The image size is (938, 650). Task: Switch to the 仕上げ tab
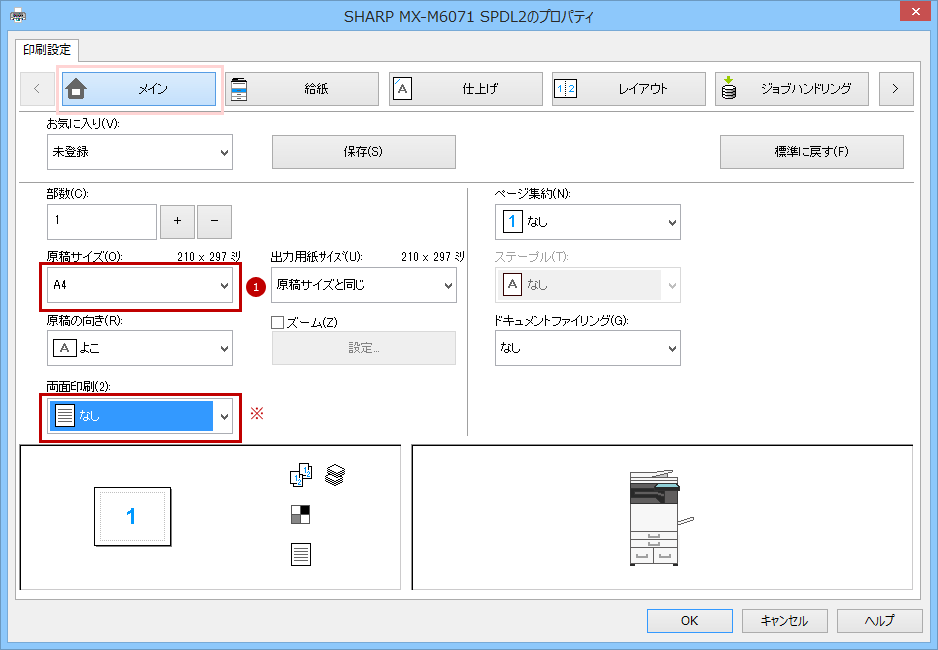tap(466, 89)
